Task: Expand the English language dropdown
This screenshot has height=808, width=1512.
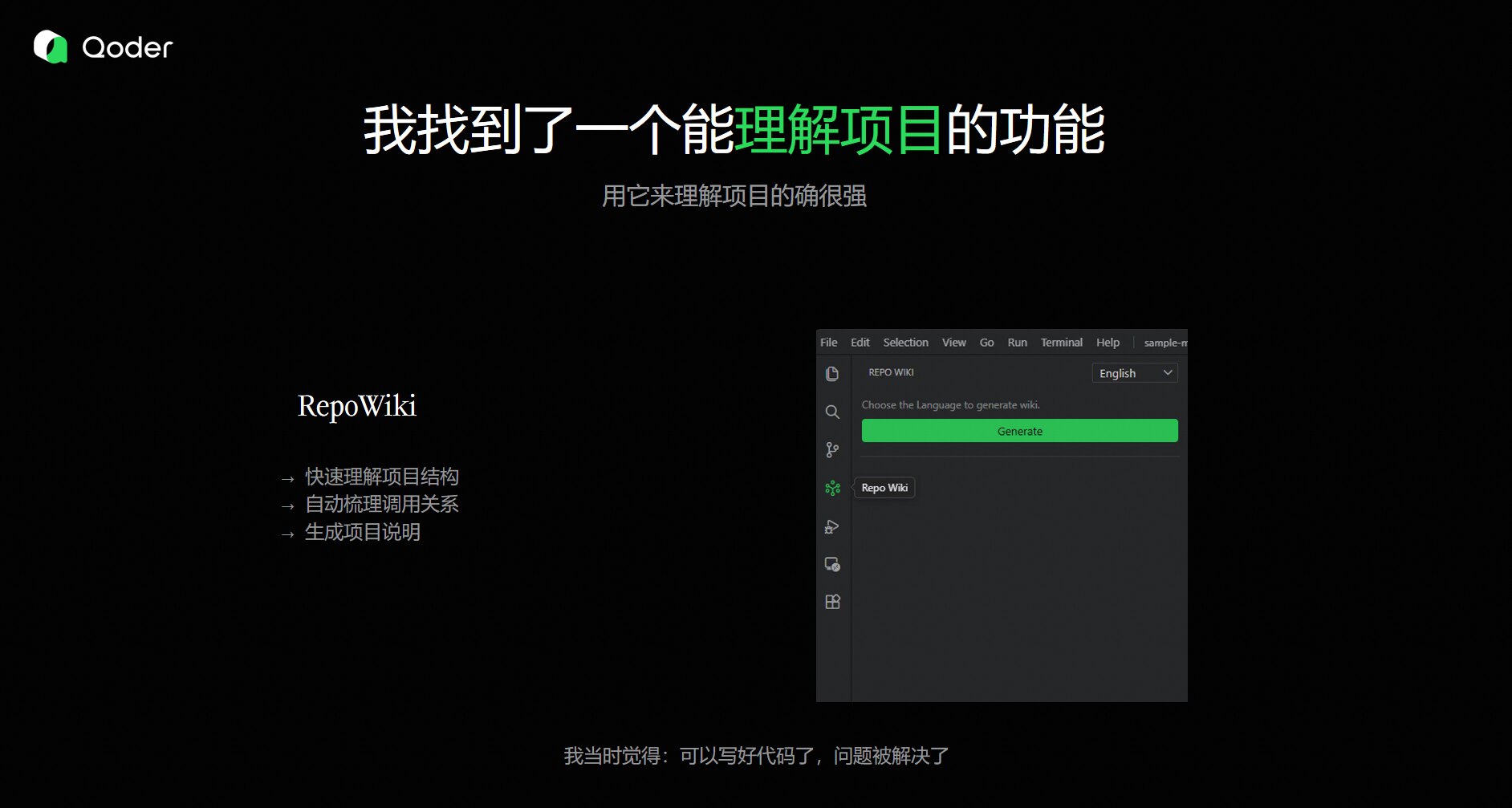Action: 1135,373
